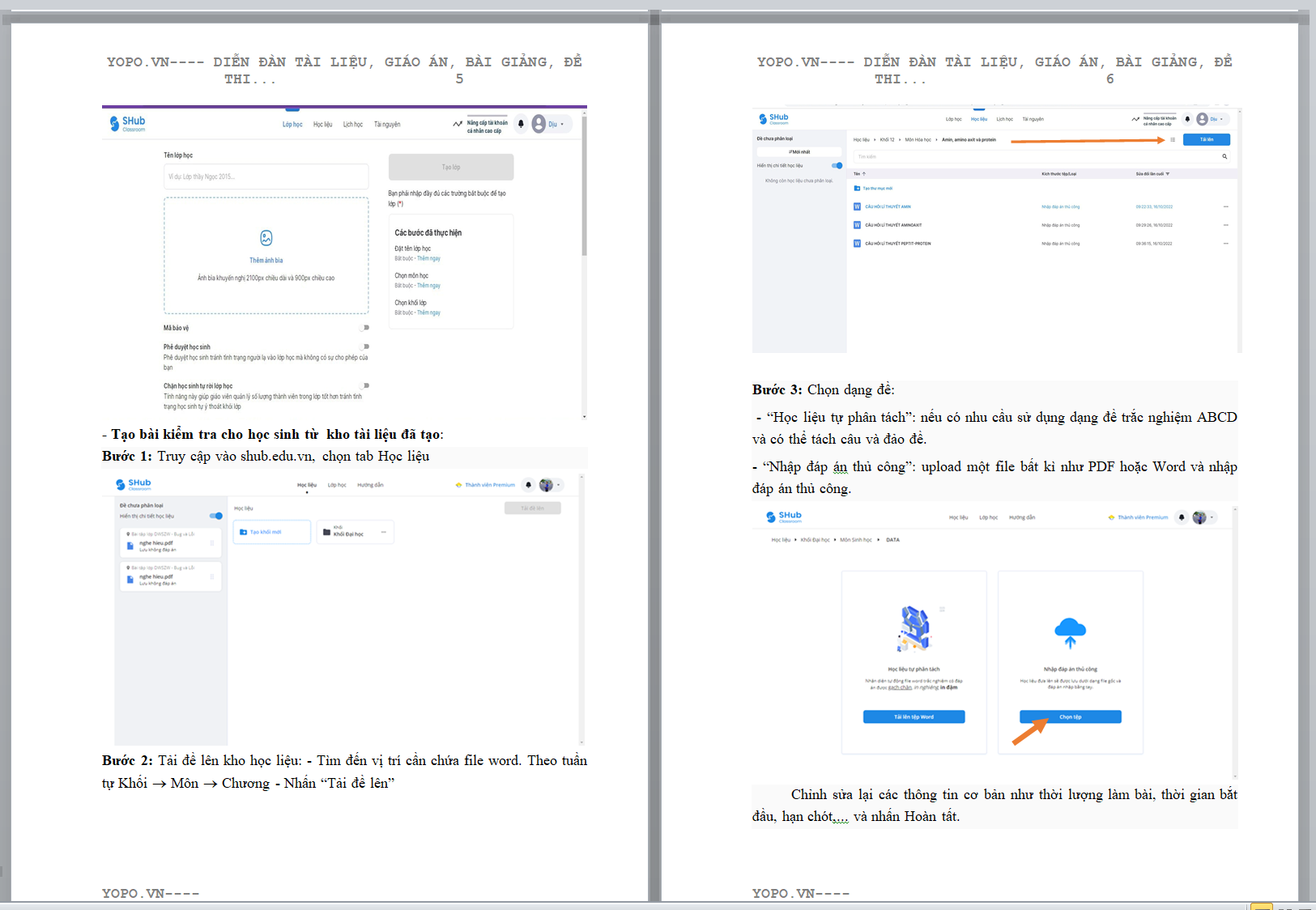This screenshot has width=1316, height=910.
Task: Toggle the 'Phê duyệt học sinh' switch
Action: pyautogui.click(x=364, y=347)
